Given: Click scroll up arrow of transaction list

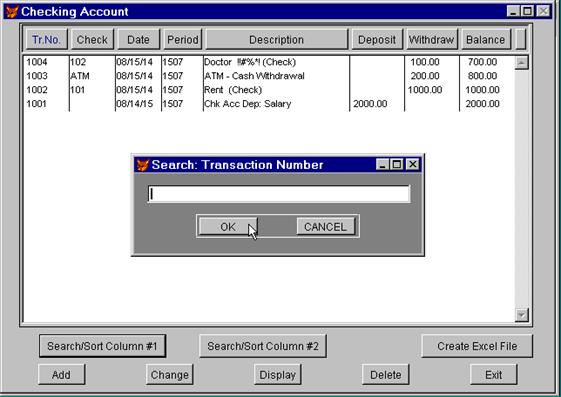Looking at the screenshot, I should pos(522,63).
